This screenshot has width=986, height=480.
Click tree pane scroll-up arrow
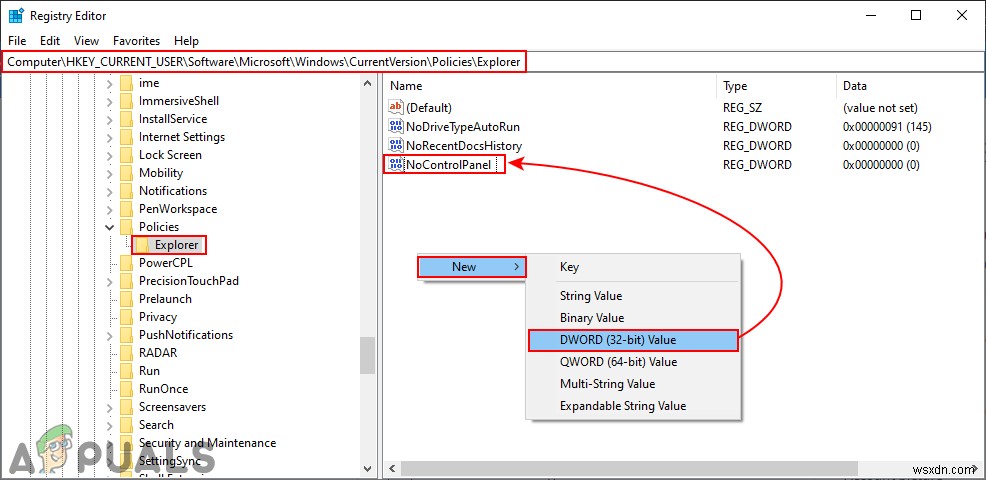coord(368,82)
